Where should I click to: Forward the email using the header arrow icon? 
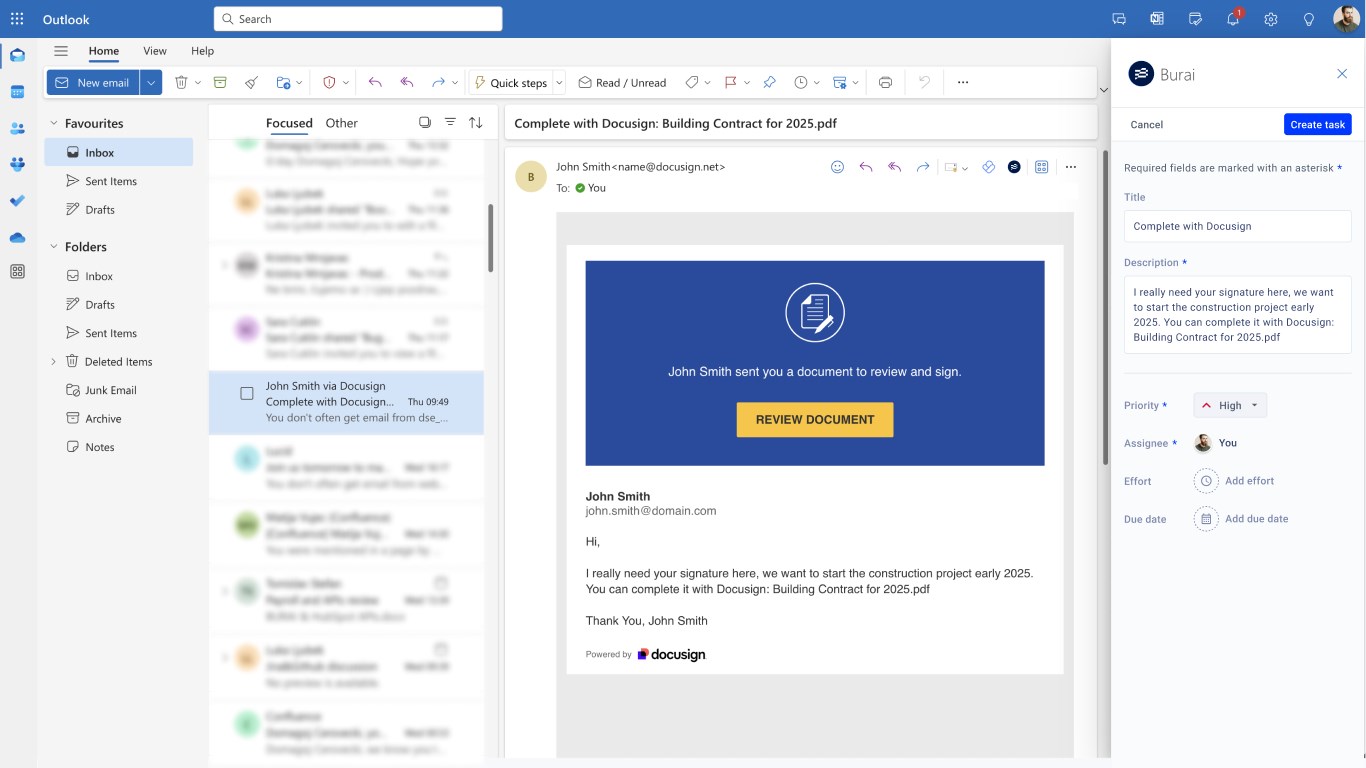click(x=923, y=167)
